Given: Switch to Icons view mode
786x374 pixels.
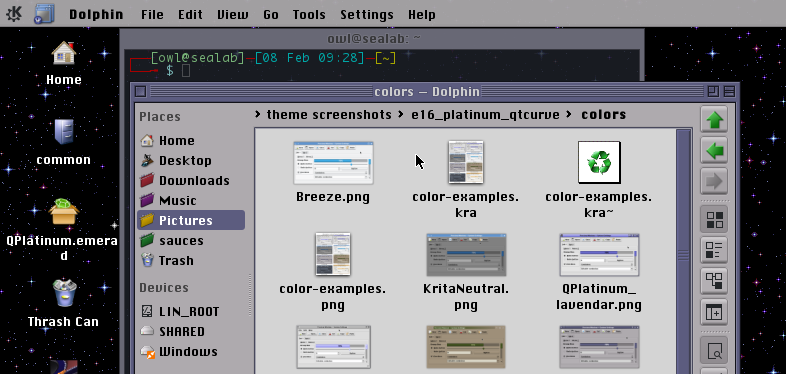Looking at the screenshot, I should (714, 220).
